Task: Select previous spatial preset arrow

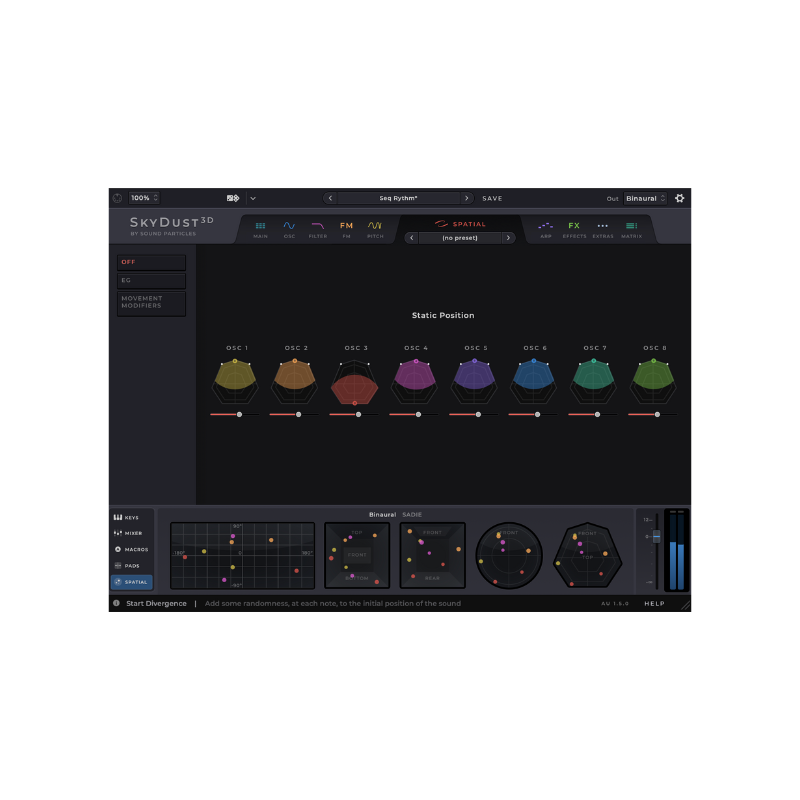Action: [412, 238]
